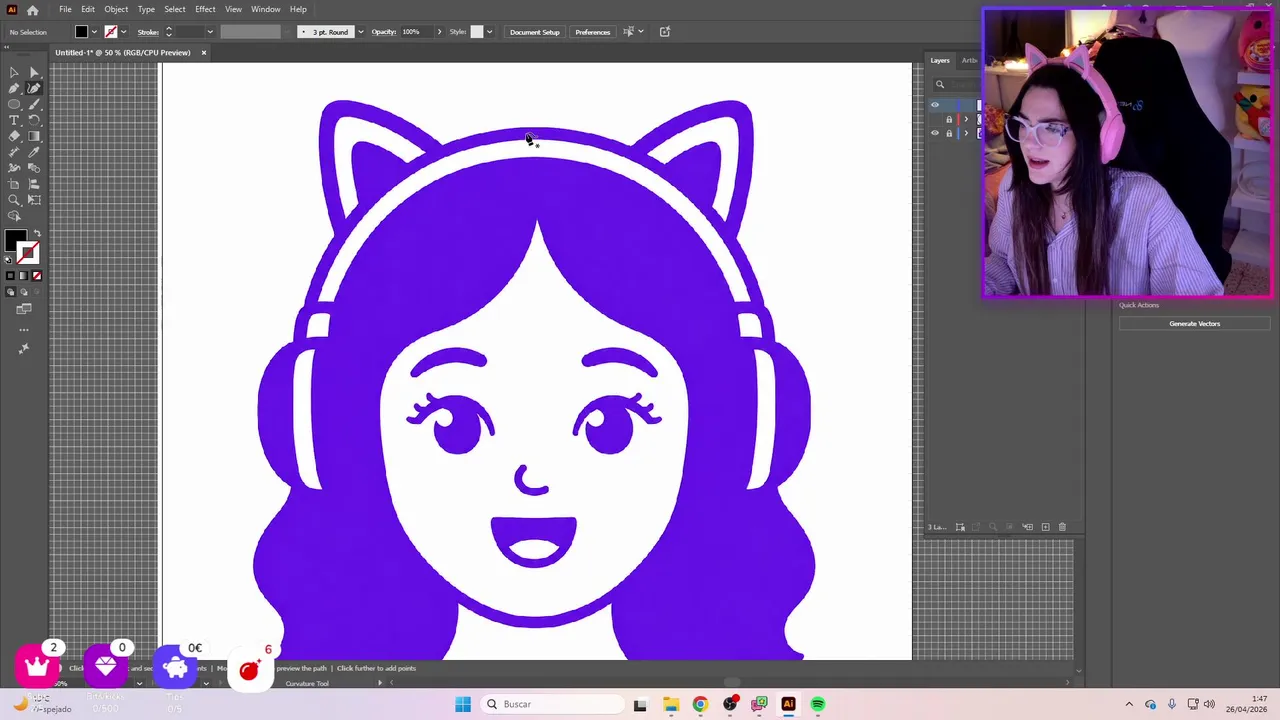Open fill color dropdown in control bar

[94, 32]
